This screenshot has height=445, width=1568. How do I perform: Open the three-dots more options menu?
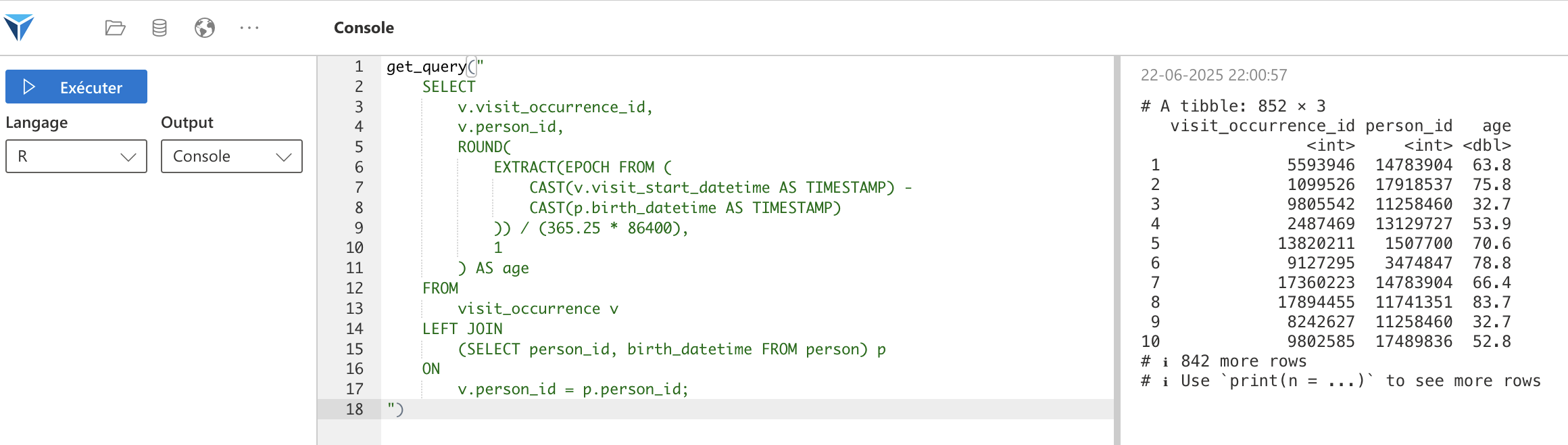coord(249,28)
